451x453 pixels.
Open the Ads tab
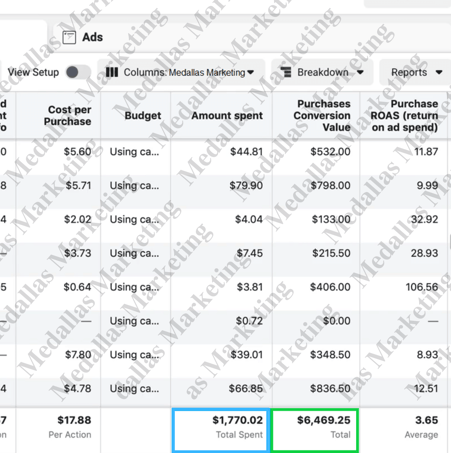(252, 37)
